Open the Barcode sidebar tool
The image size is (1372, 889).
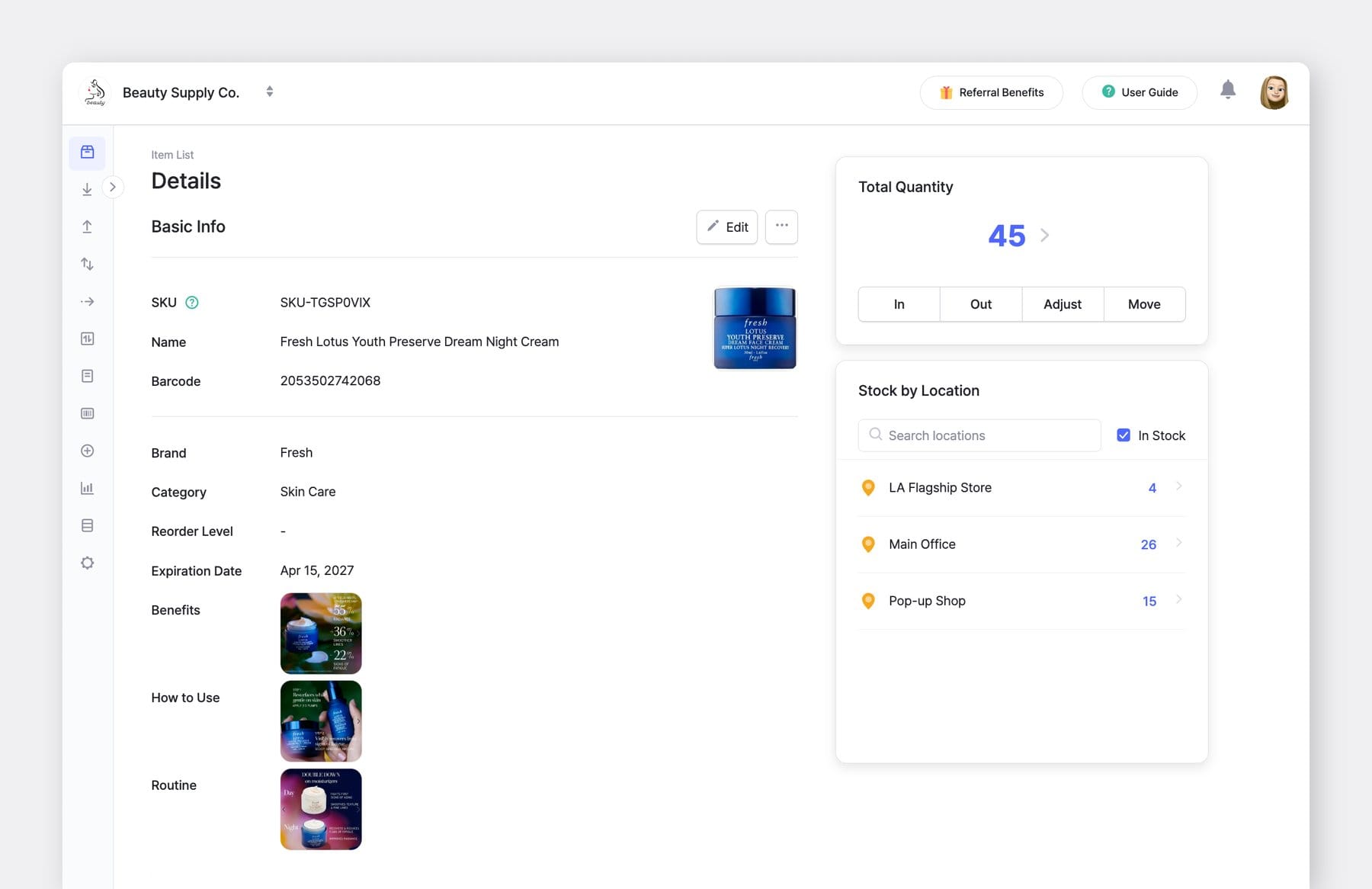click(87, 413)
